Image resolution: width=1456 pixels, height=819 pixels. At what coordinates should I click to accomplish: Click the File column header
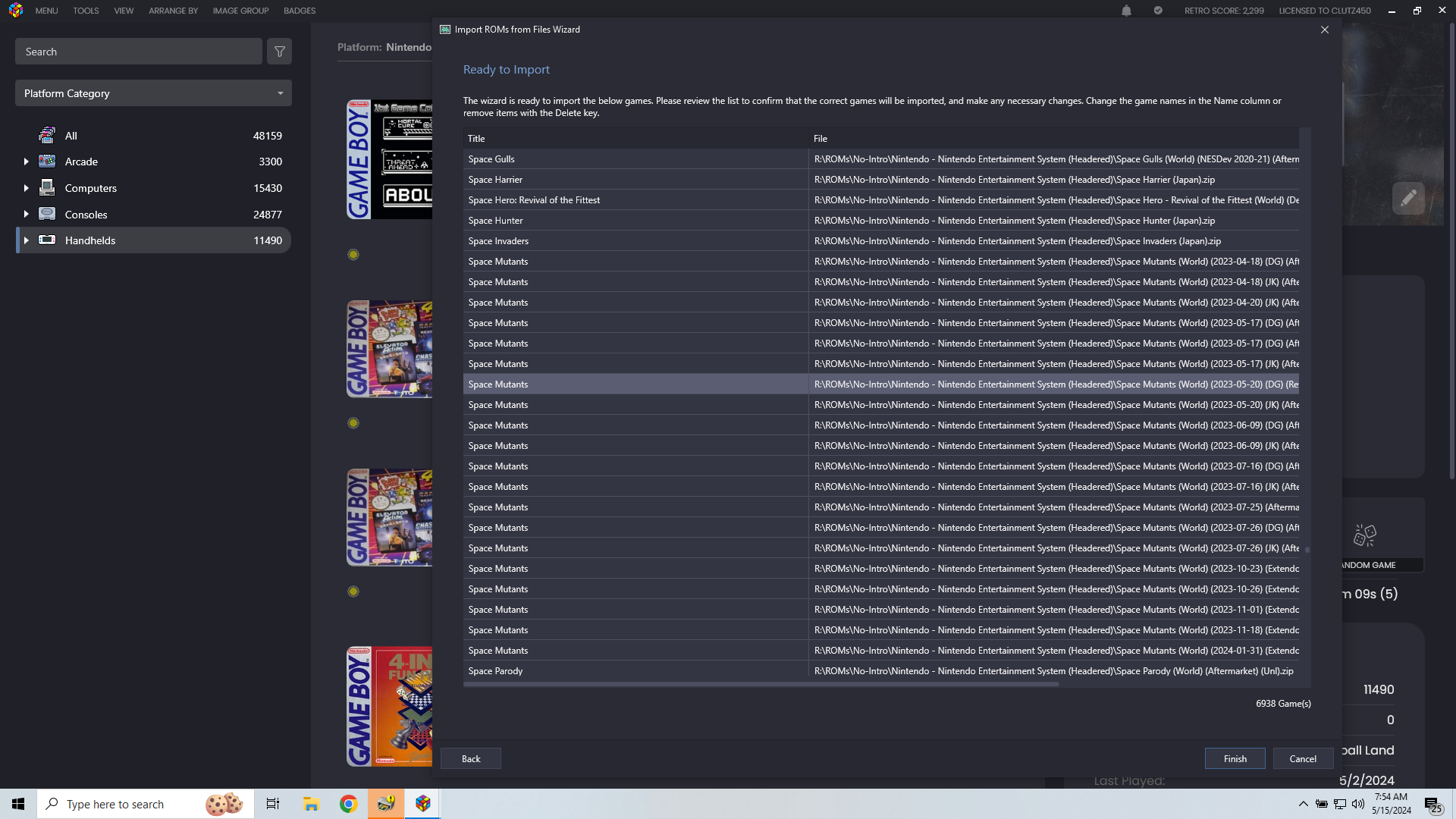pos(1054,138)
